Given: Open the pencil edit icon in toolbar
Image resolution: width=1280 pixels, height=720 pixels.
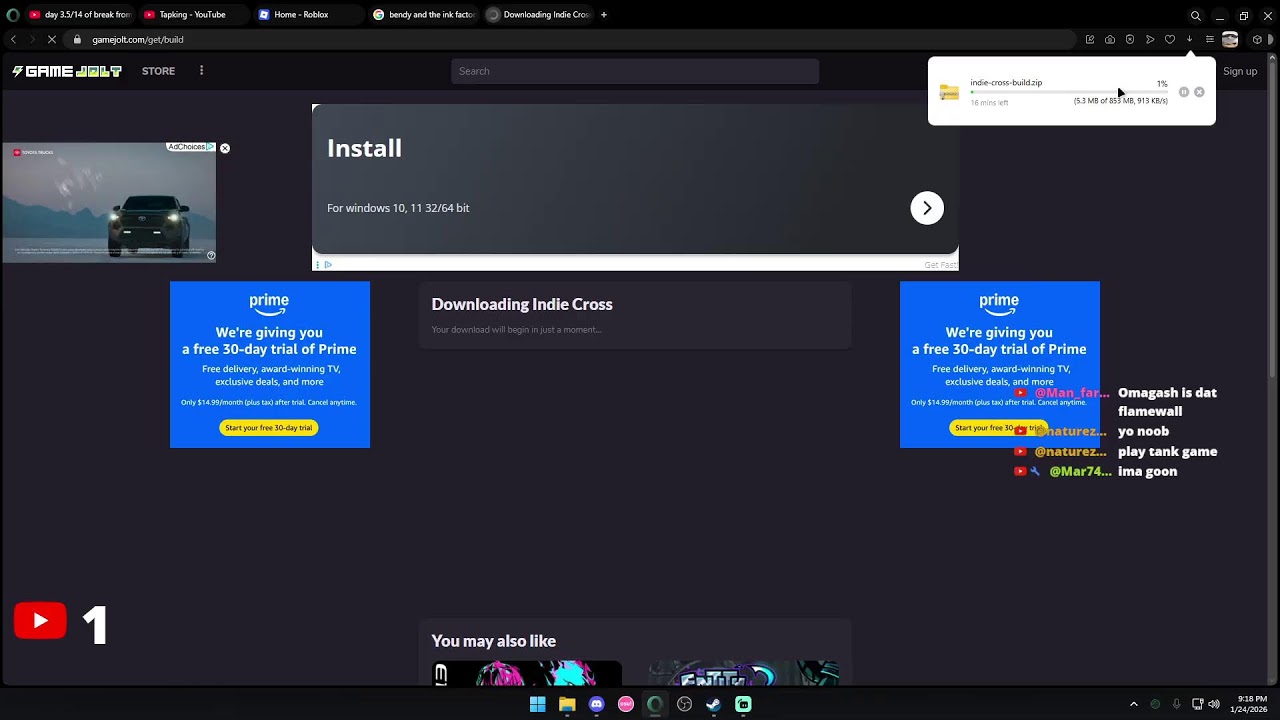Looking at the screenshot, I should coord(1090,40).
